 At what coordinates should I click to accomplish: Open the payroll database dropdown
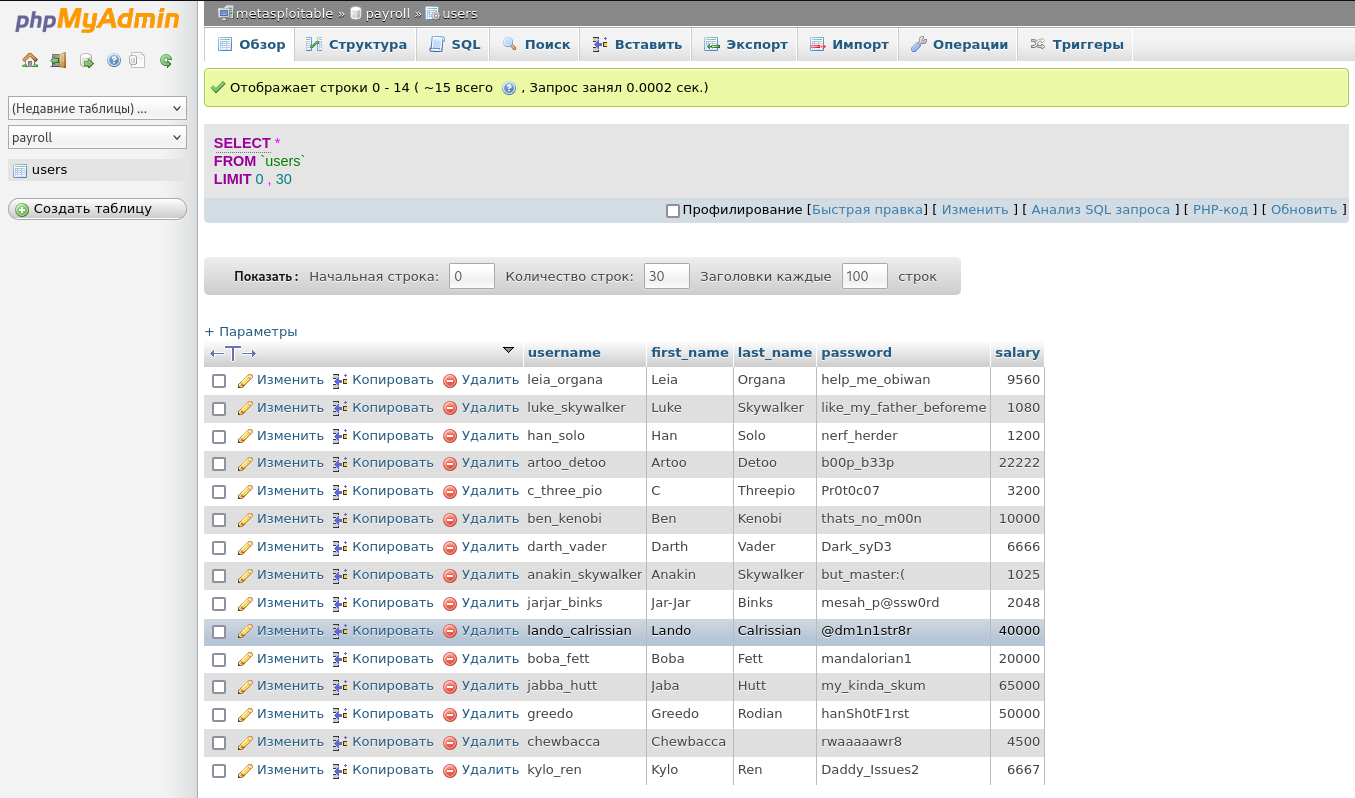97,137
